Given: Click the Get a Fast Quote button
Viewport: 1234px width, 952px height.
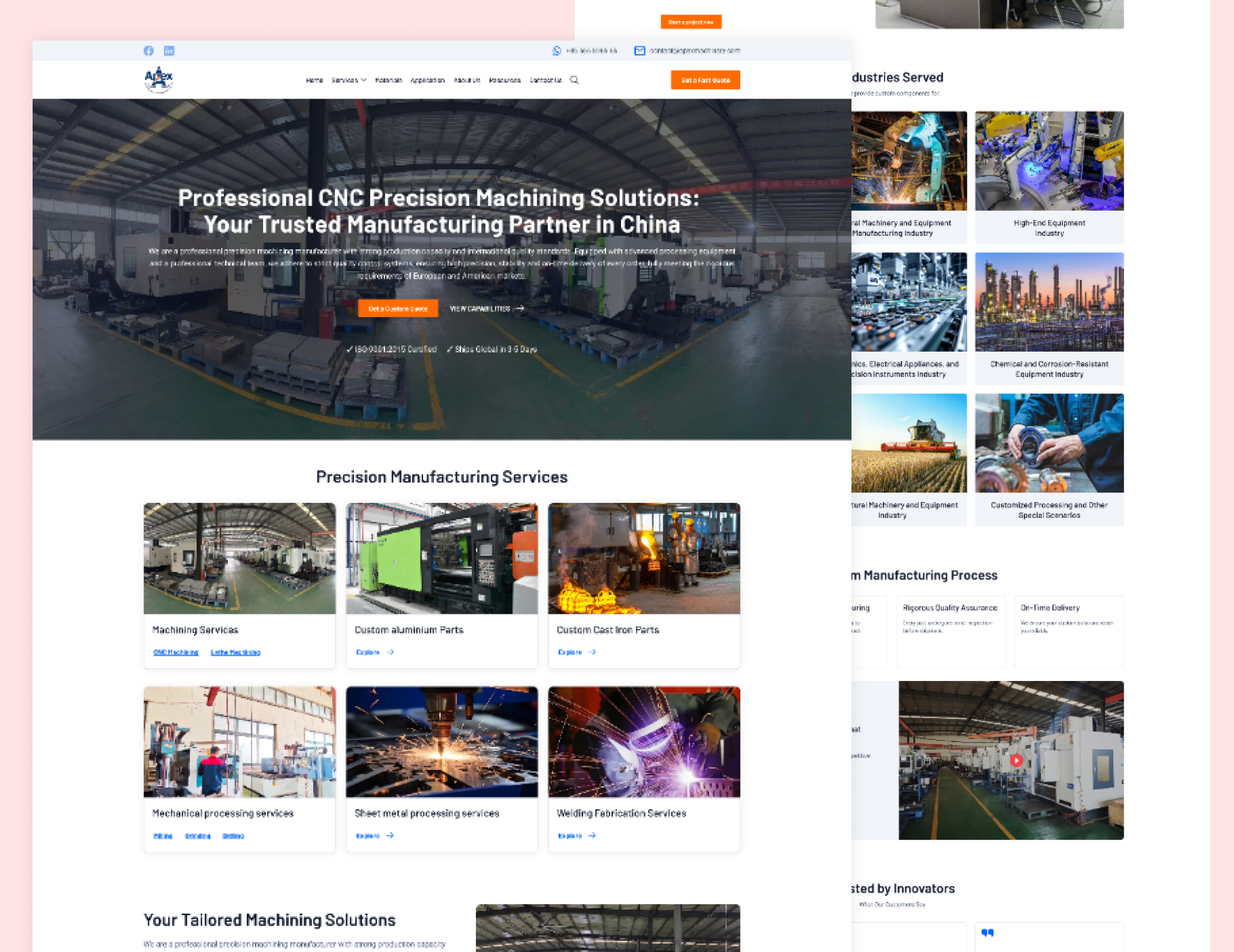Looking at the screenshot, I should [x=705, y=80].
